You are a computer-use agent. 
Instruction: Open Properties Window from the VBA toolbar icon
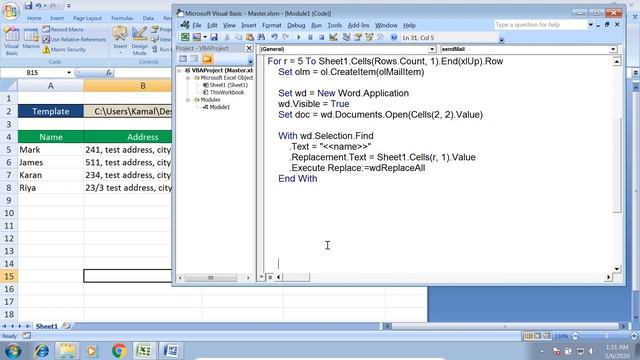pos(358,37)
